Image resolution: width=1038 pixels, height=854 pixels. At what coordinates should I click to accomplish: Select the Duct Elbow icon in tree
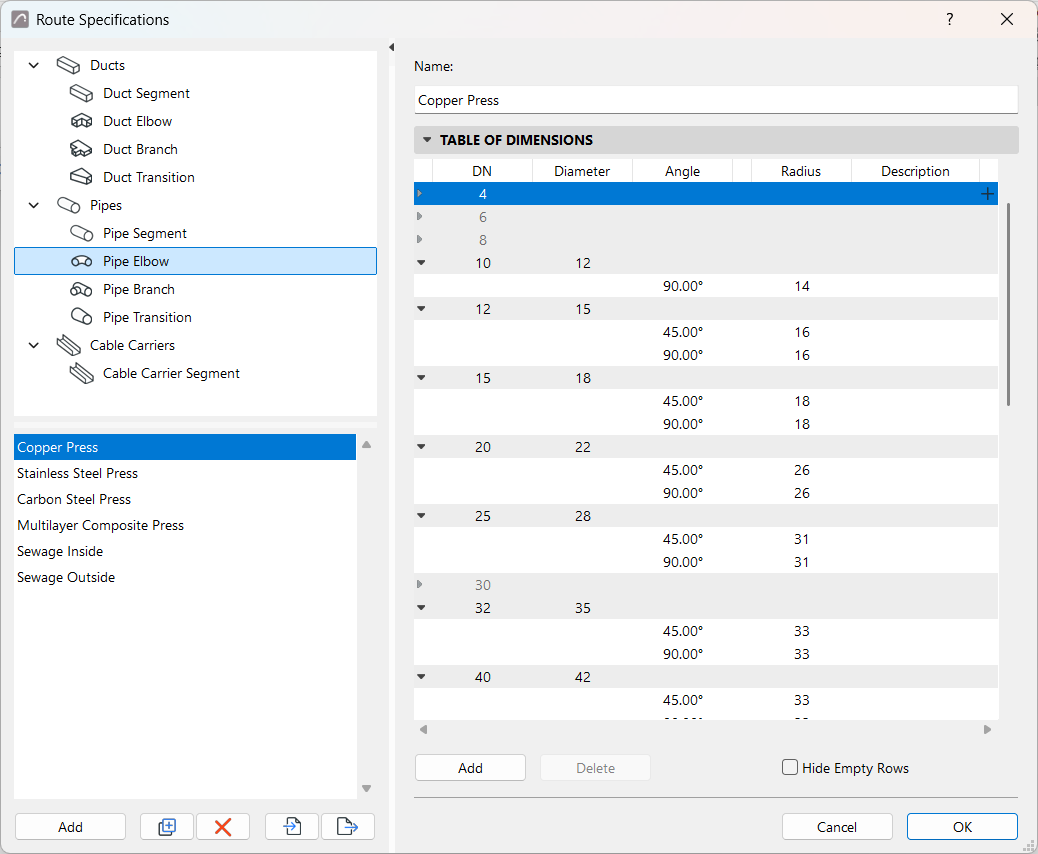pyautogui.click(x=81, y=121)
